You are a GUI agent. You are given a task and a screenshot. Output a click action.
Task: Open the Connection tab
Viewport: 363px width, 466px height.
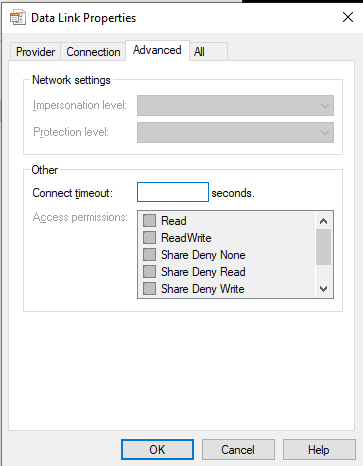pyautogui.click(x=93, y=52)
